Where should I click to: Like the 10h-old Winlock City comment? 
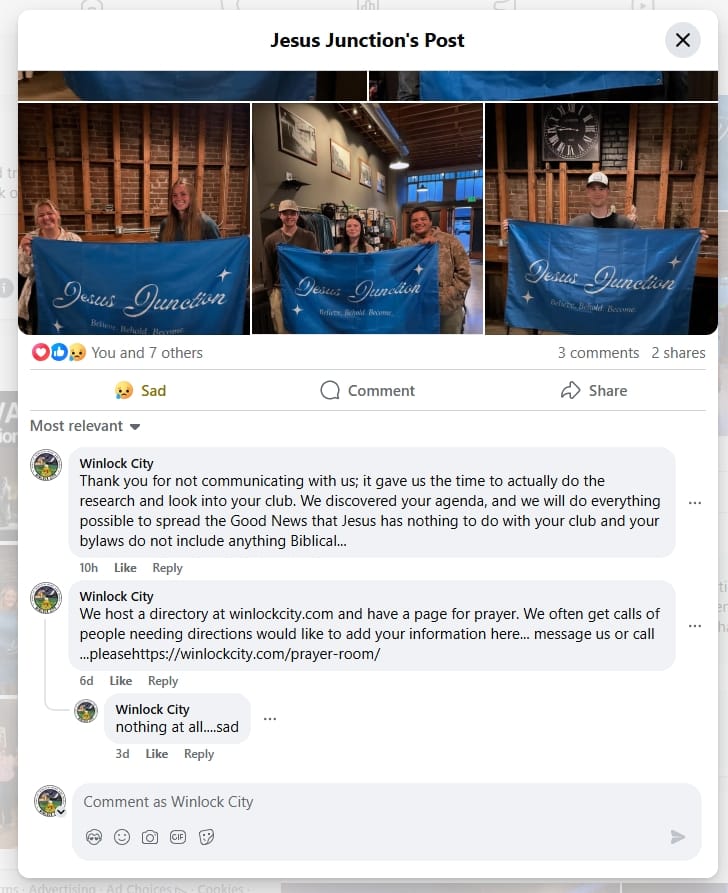125,568
